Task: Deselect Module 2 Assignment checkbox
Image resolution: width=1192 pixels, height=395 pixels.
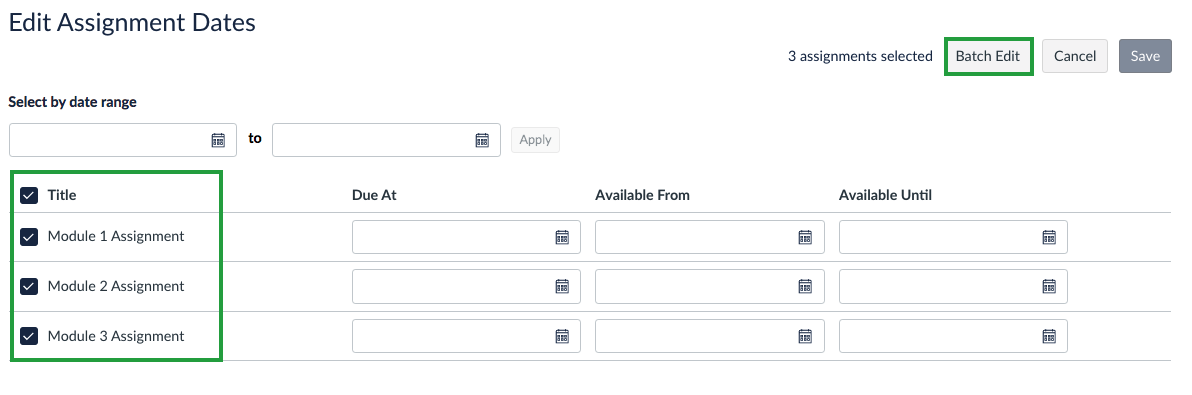Action: 29,286
